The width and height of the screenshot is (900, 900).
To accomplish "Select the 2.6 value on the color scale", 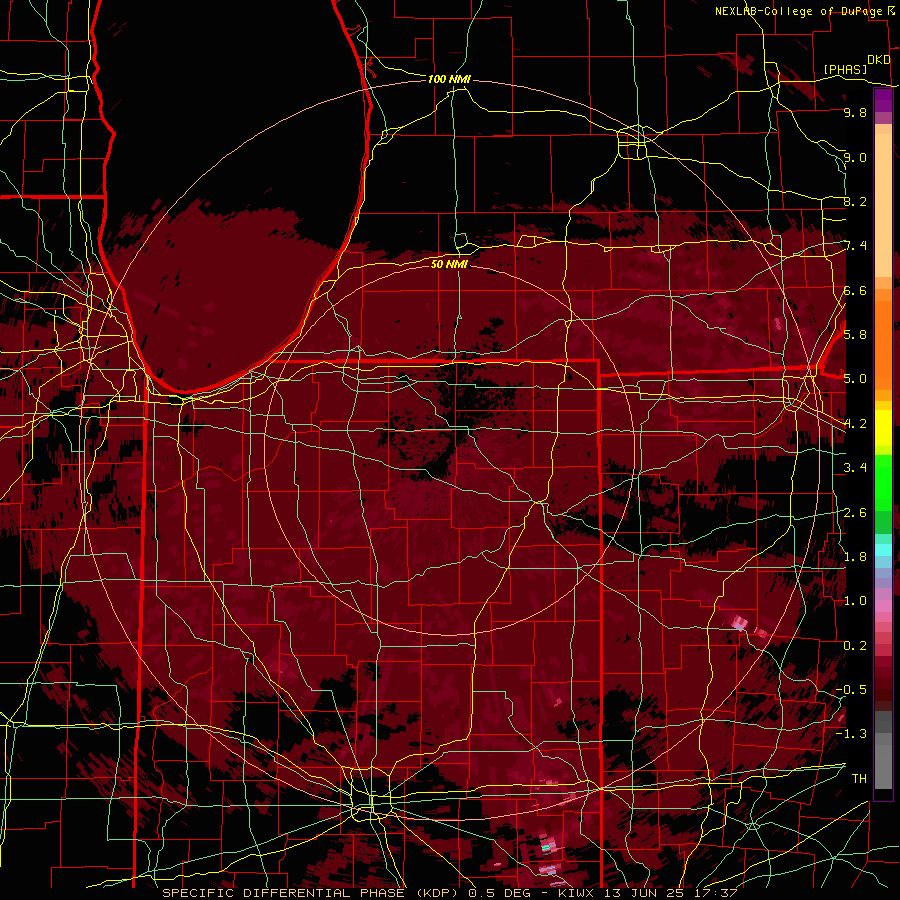I will (855, 513).
